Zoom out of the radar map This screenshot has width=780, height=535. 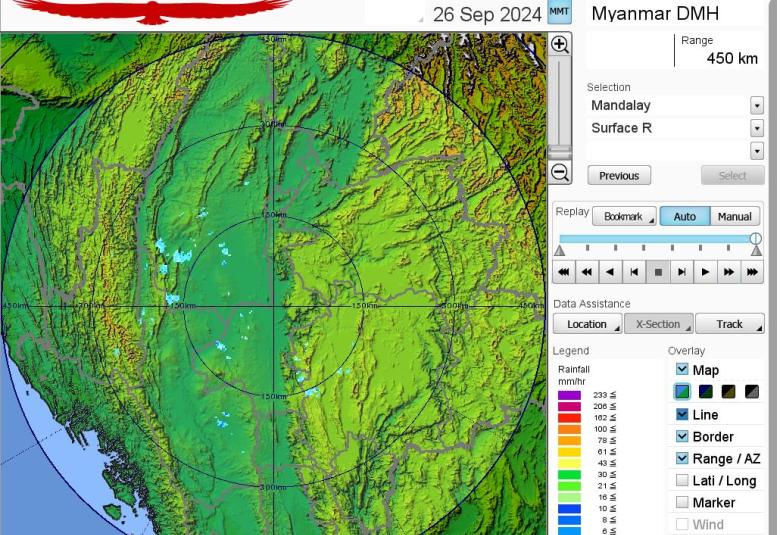pos(560,172)
